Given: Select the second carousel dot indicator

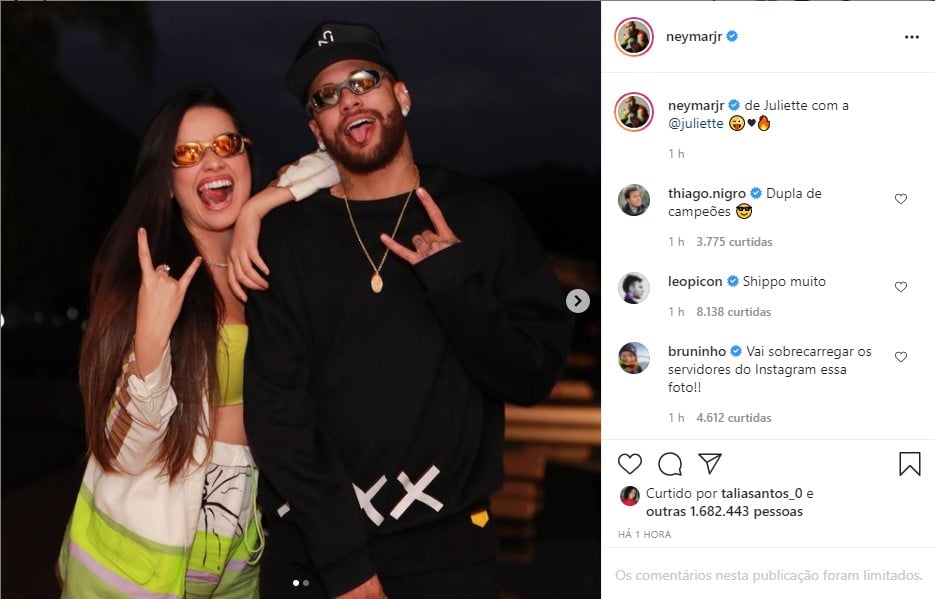Looking at the screenshot, I should tap(306, 582).
